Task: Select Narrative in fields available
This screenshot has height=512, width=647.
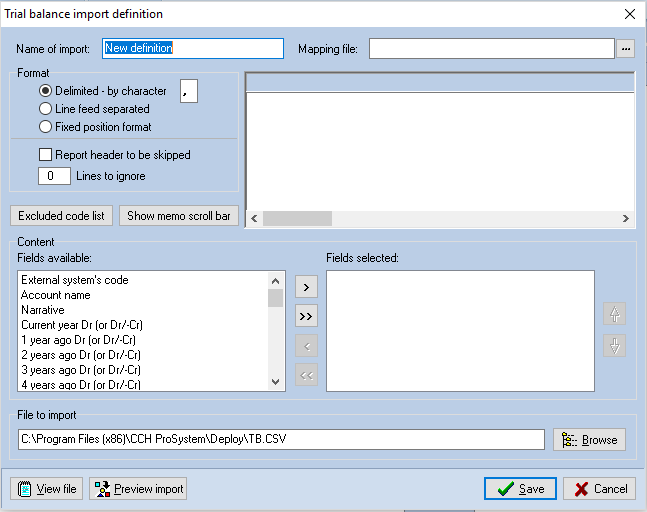Action: (x=43, y=310)
